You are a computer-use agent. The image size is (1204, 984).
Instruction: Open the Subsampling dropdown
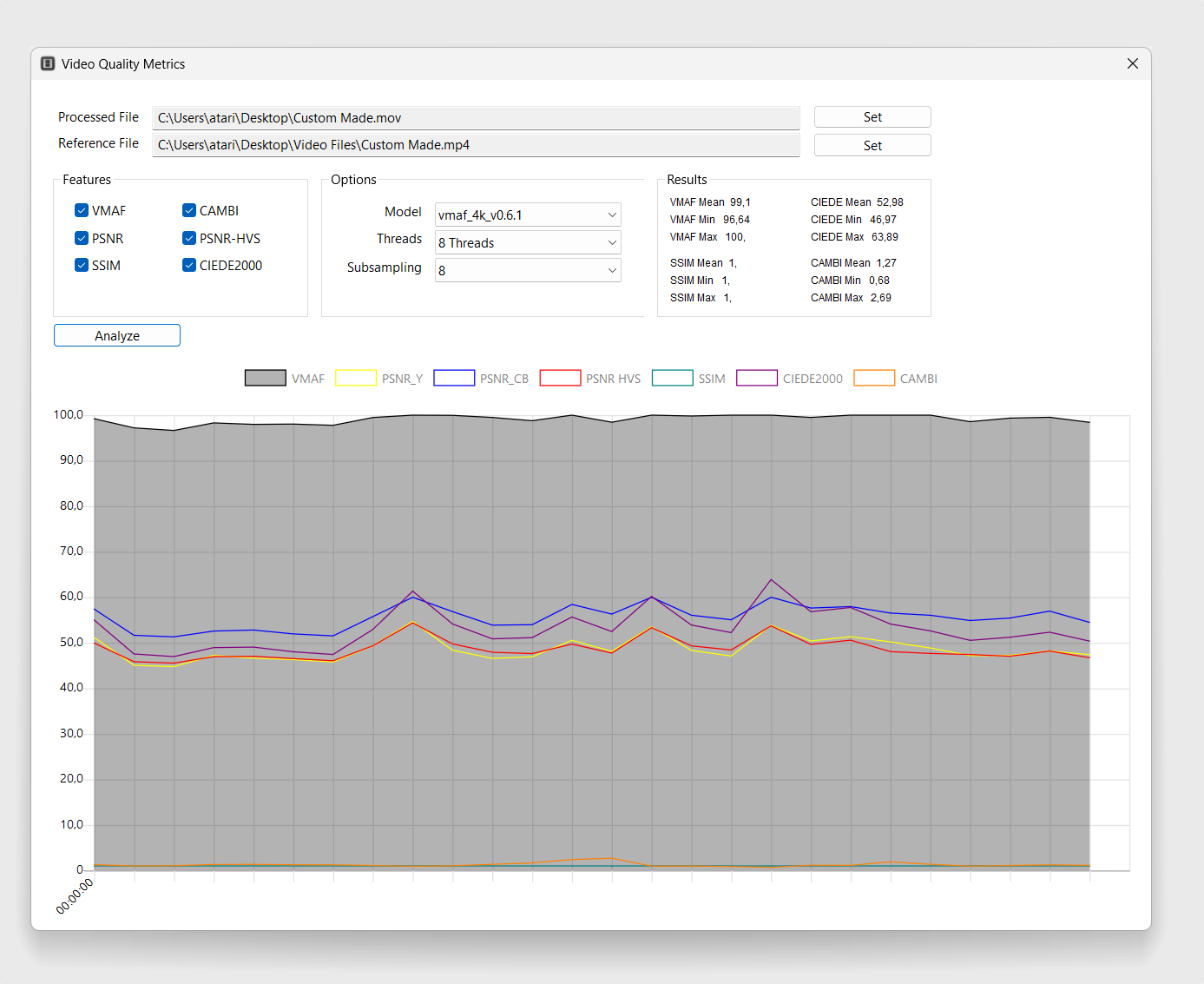tap(528, 270)
